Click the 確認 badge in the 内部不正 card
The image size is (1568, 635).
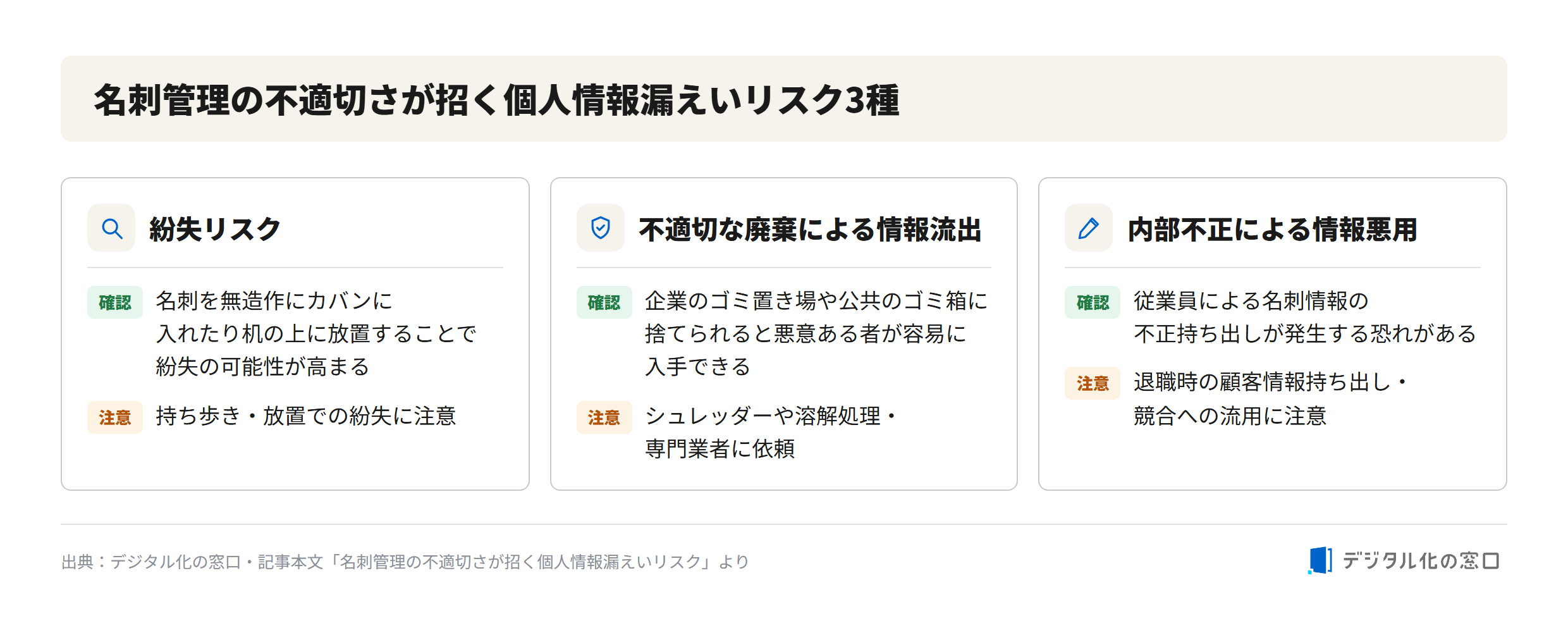pyautogui.click(x=1093, y=302)
